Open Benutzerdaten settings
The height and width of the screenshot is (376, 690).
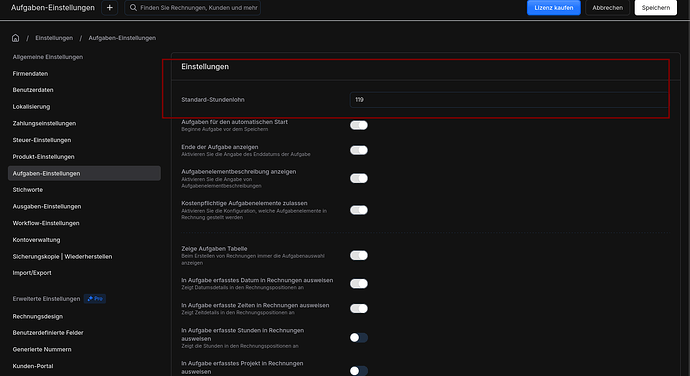click(33, 90)
